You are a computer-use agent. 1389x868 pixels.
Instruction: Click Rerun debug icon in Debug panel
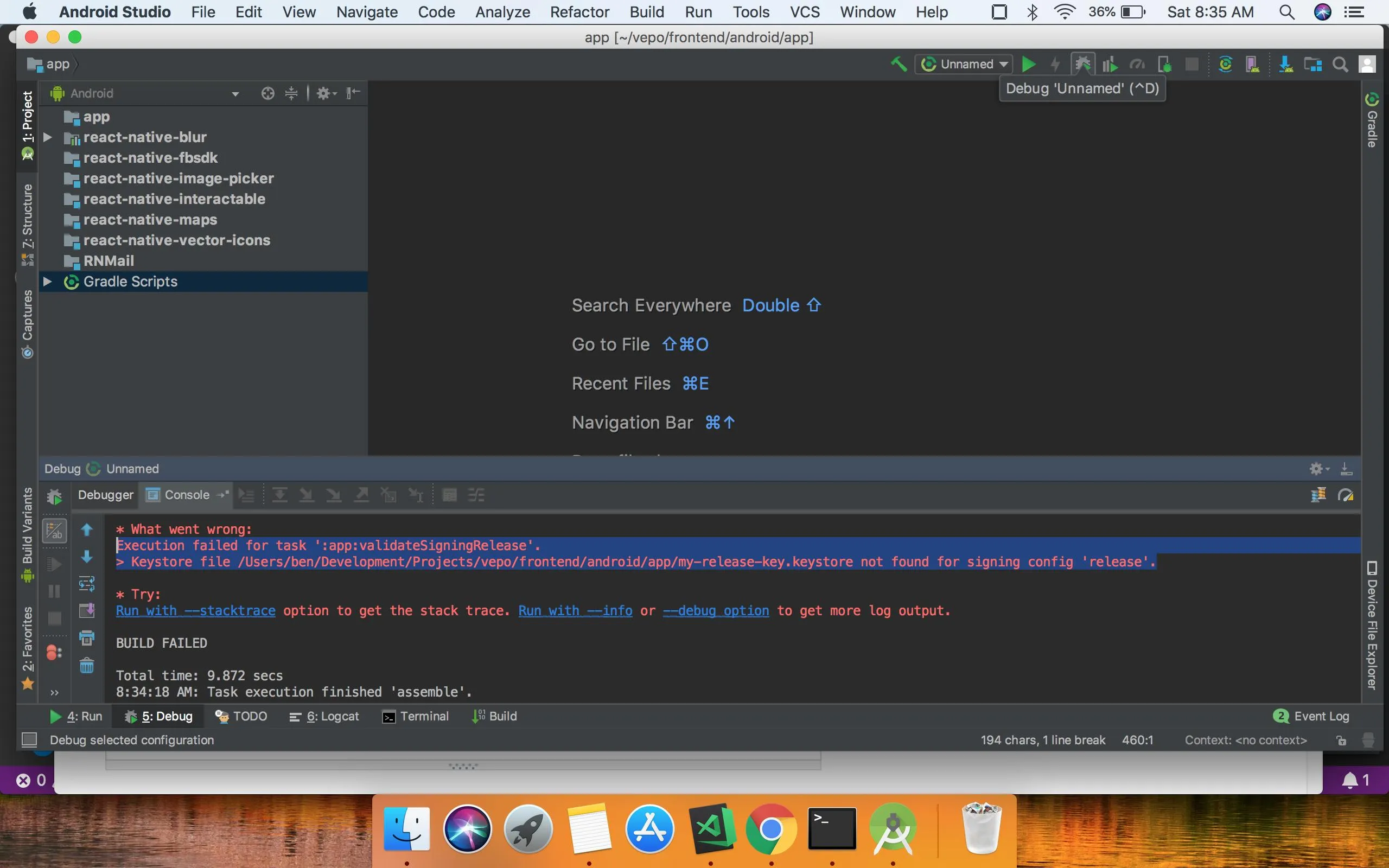coord(54,496)
